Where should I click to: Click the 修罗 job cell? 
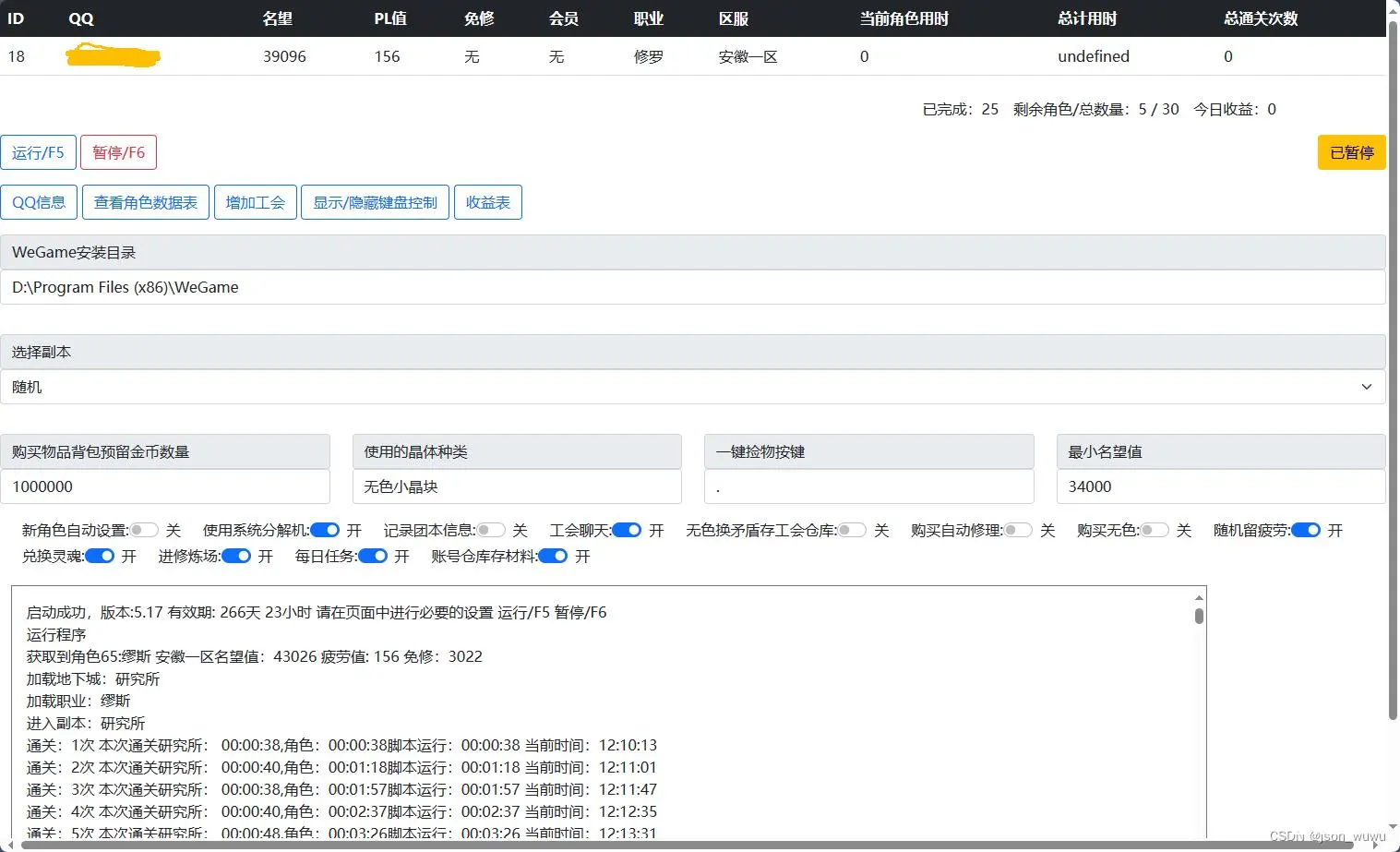pyautogui.click(x=649, y=56)
